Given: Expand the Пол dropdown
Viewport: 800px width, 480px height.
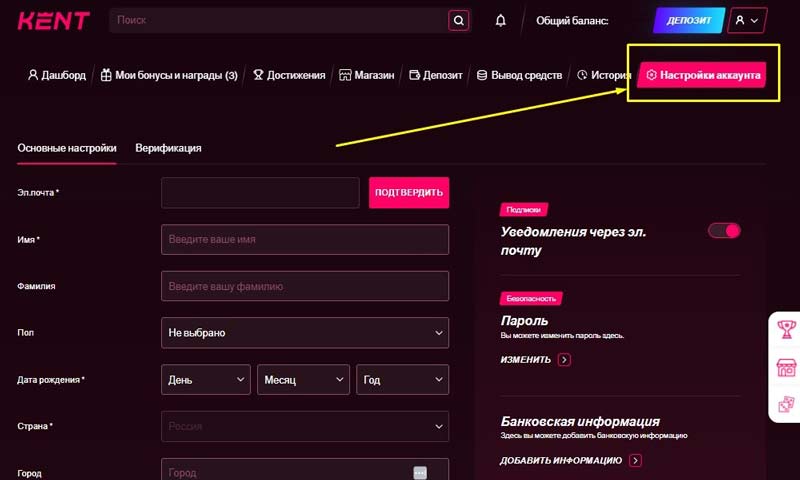Looking at the screenshot, I should click(x=304, y=332).
